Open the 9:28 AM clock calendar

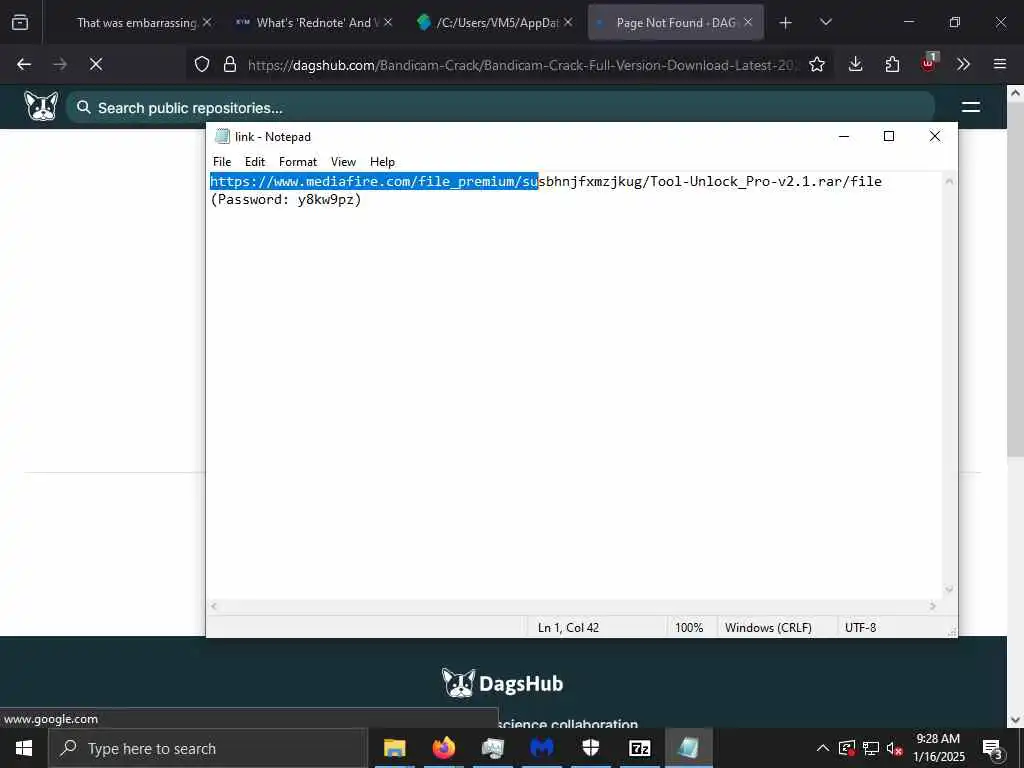[938, 748]
